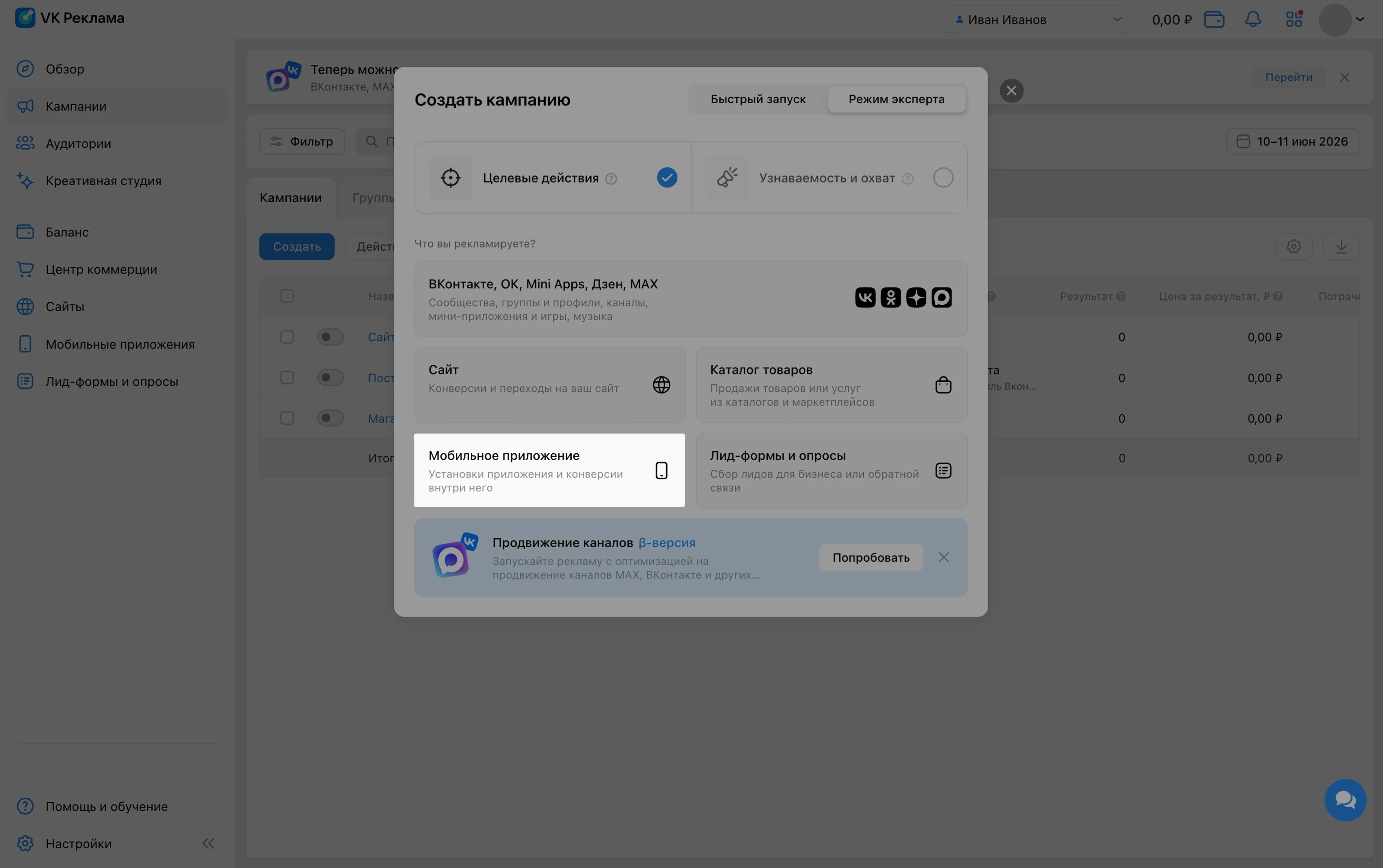This screenshot has width=1383, height=868.
Task: Open the 10–11 июн 2026 date picker
Action: pos(1293,142)
